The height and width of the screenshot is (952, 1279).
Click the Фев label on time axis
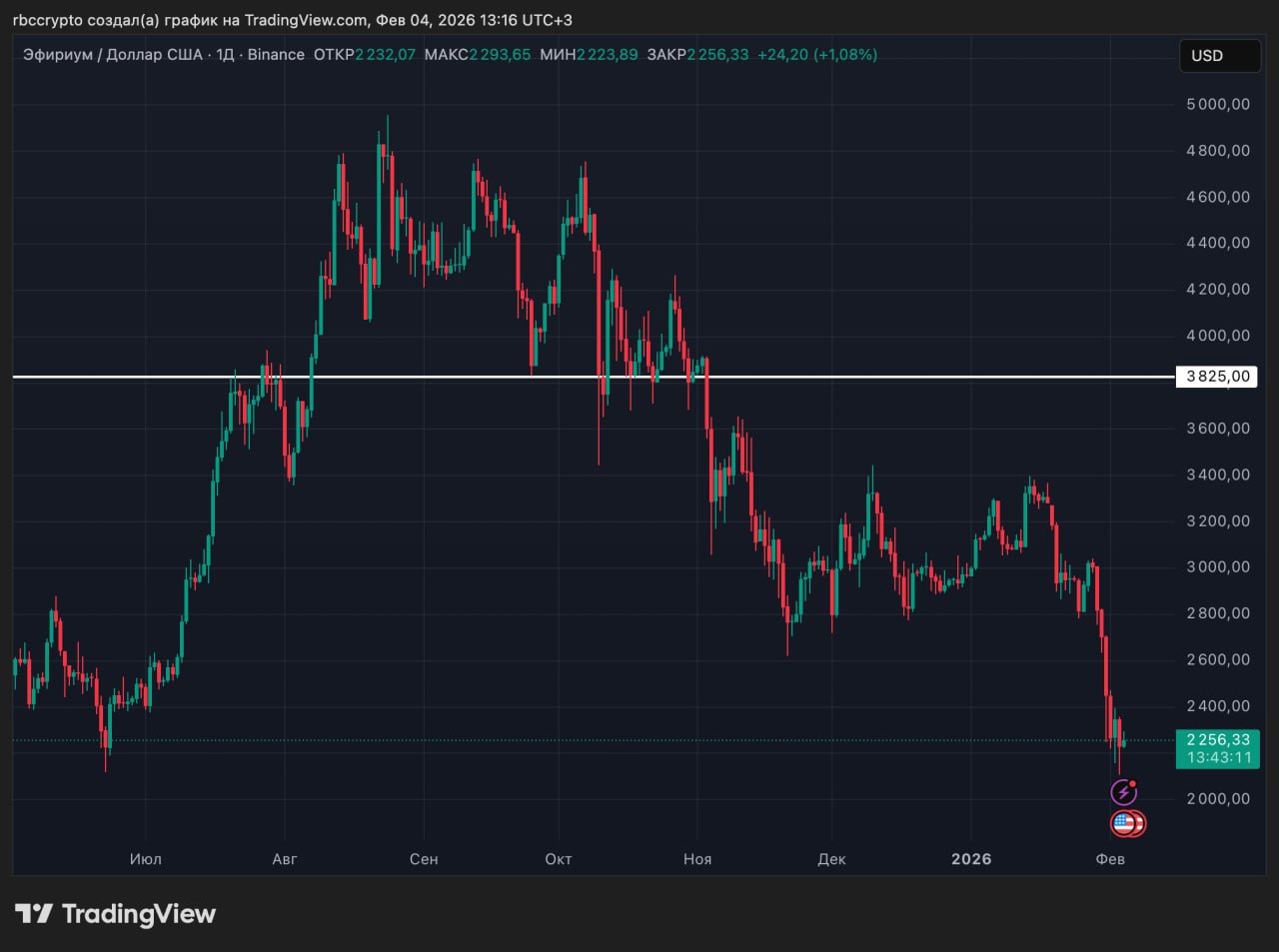coord(1110,859)
